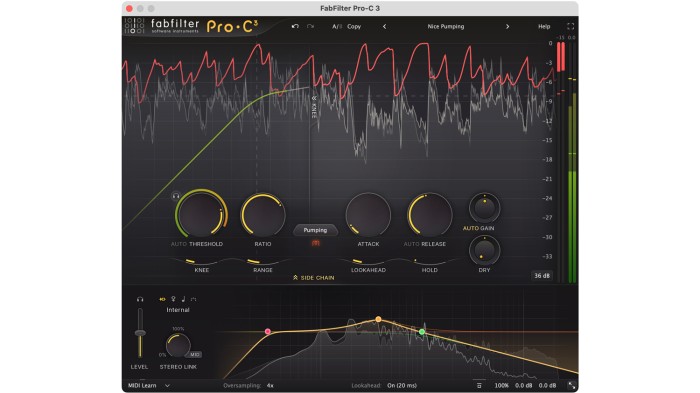Open the 36 dB display range menu
The width and height of the screenshot is (700, 393).
tap(542, 276)
